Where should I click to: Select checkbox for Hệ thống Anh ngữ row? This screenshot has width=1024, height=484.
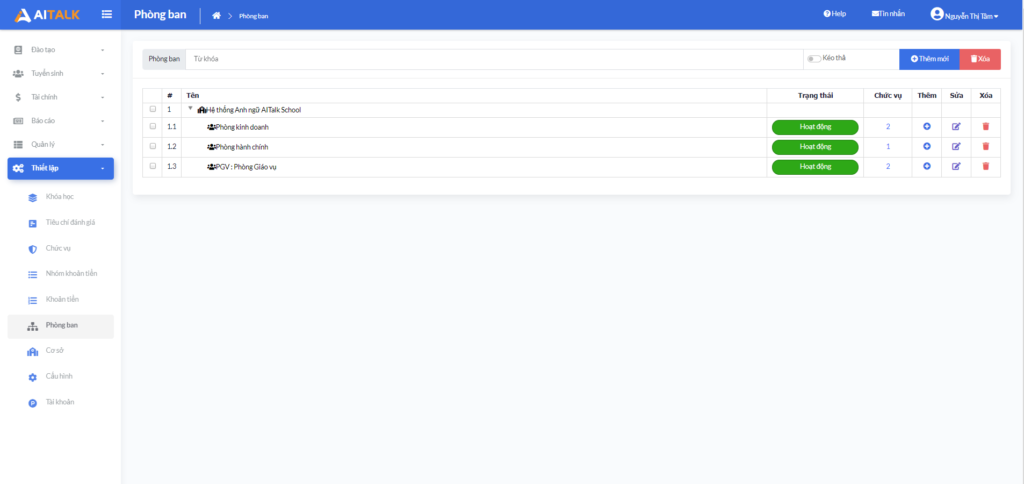(153, 109)
